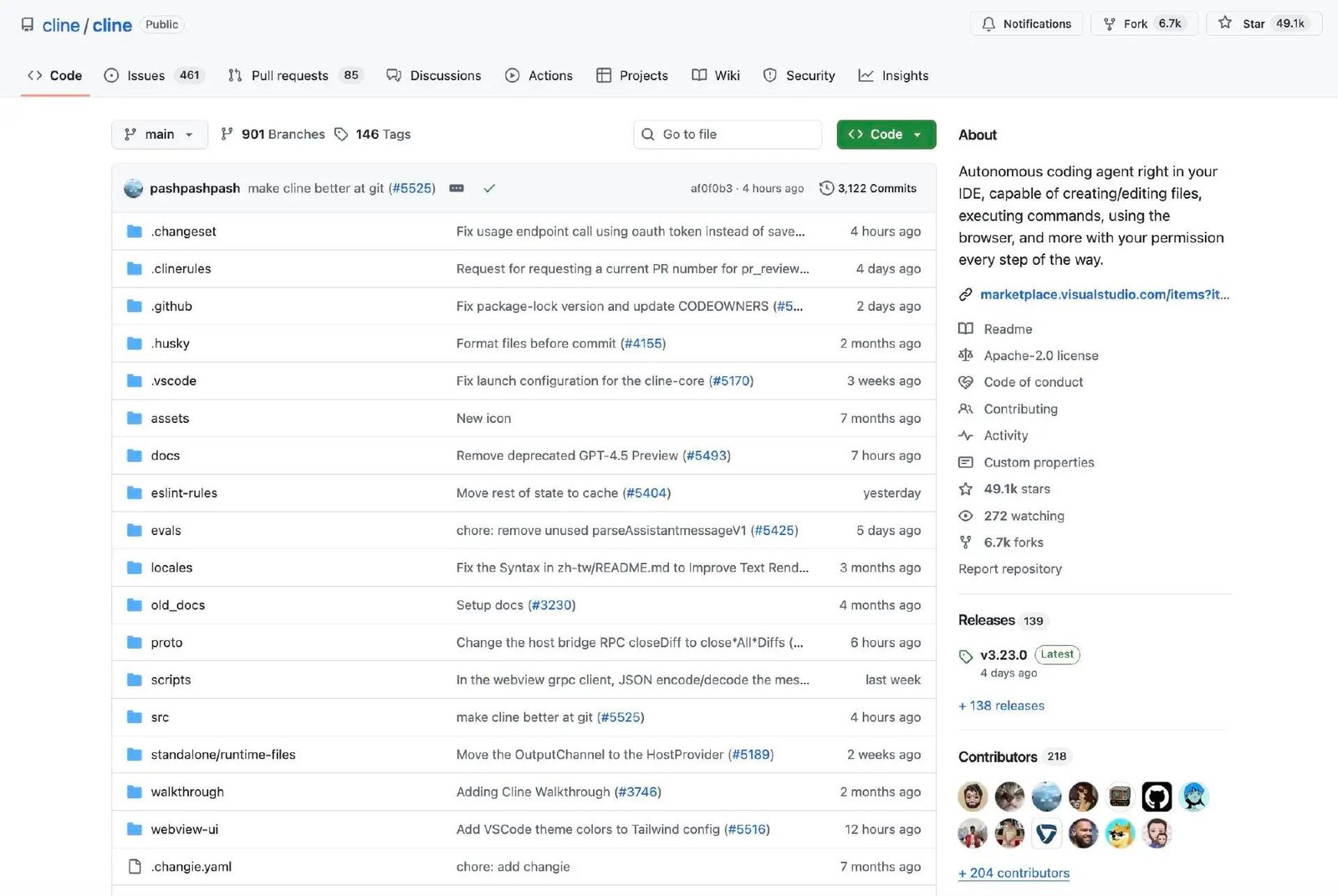
Task: Open the Discussions tab
Action: [434, 75]
